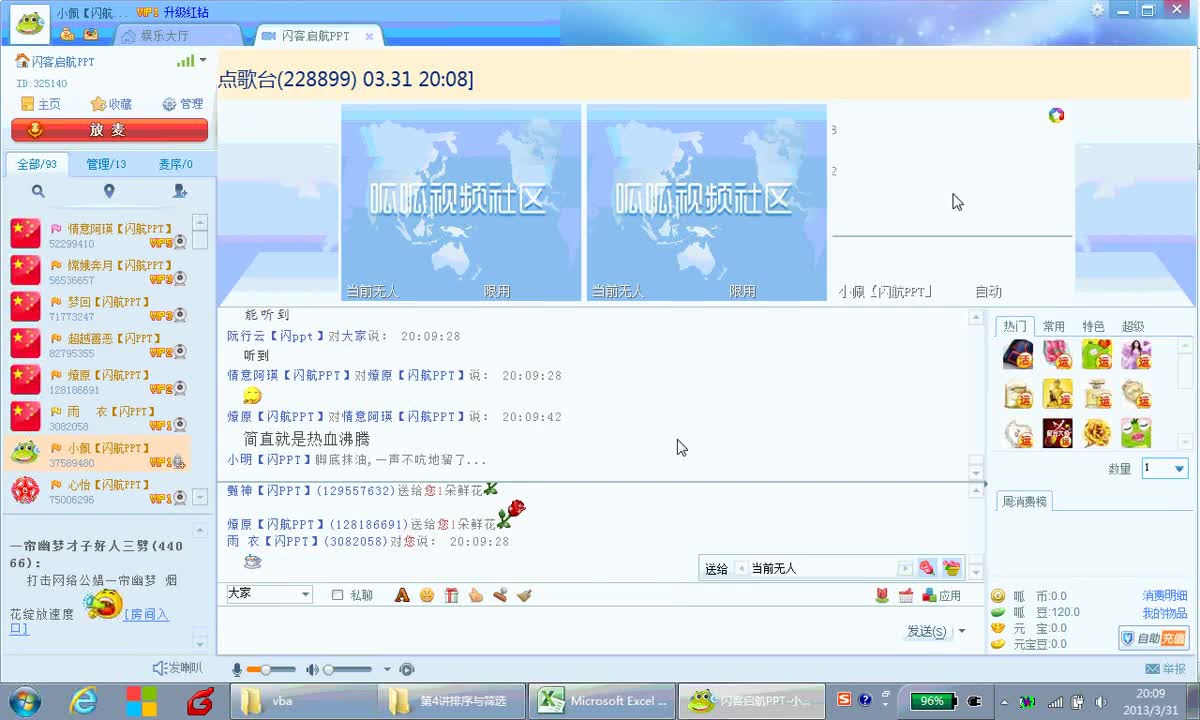Open the 周消费榜 weekly ranking tab
The image size is (1200, 720).
pos(1025,501)
